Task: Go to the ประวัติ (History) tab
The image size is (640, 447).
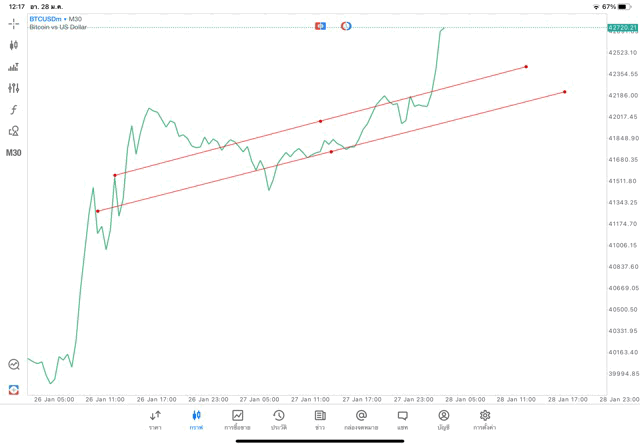Action: pyautogui.click(x=279, y=420)
